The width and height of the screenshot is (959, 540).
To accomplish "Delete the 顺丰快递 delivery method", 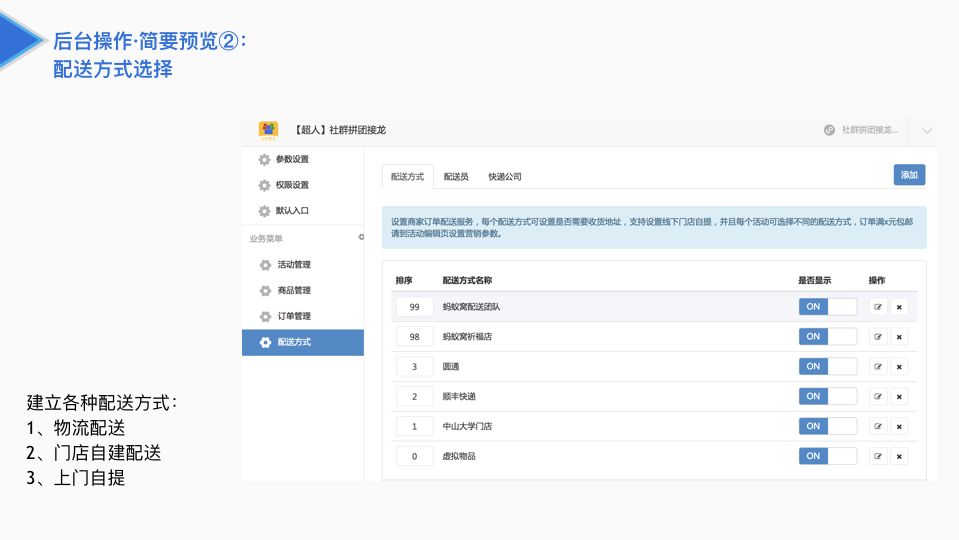I will [899, 397].
